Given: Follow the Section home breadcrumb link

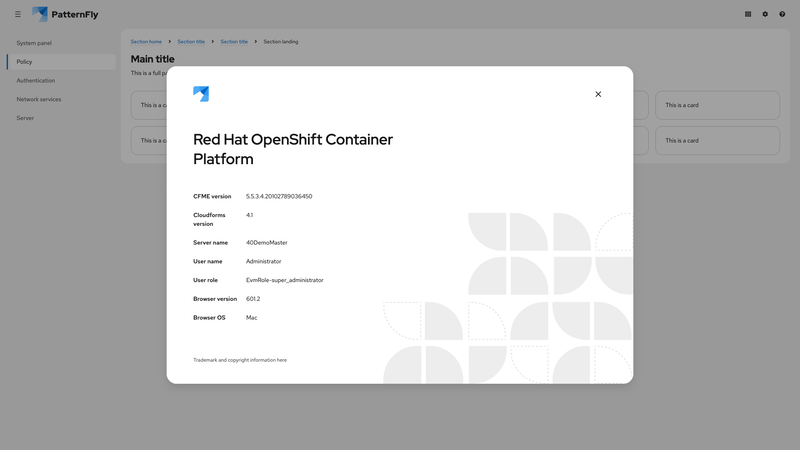Looking at the screenshot, I should (x=146, y=42).
